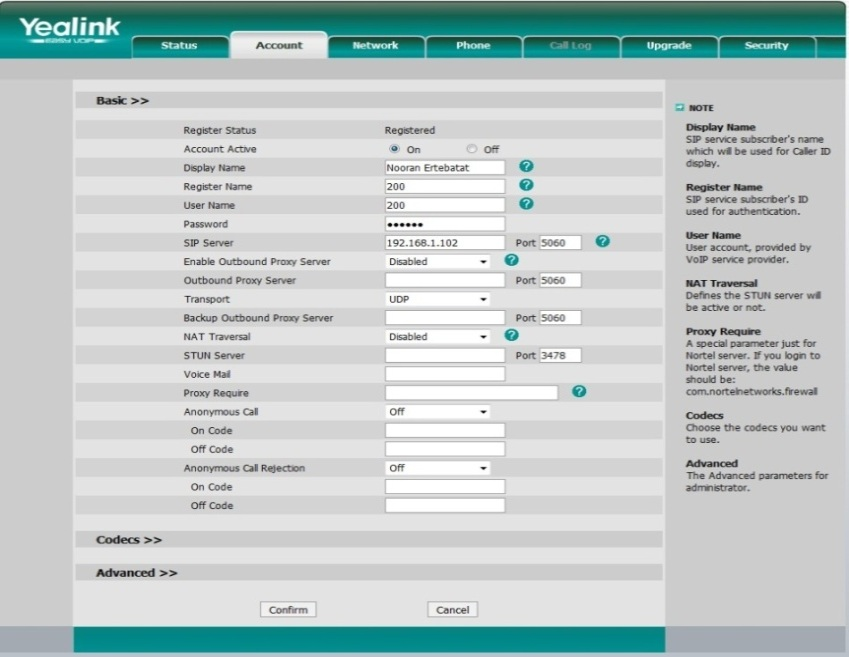Expand the Advanced section

coord(136,573)
